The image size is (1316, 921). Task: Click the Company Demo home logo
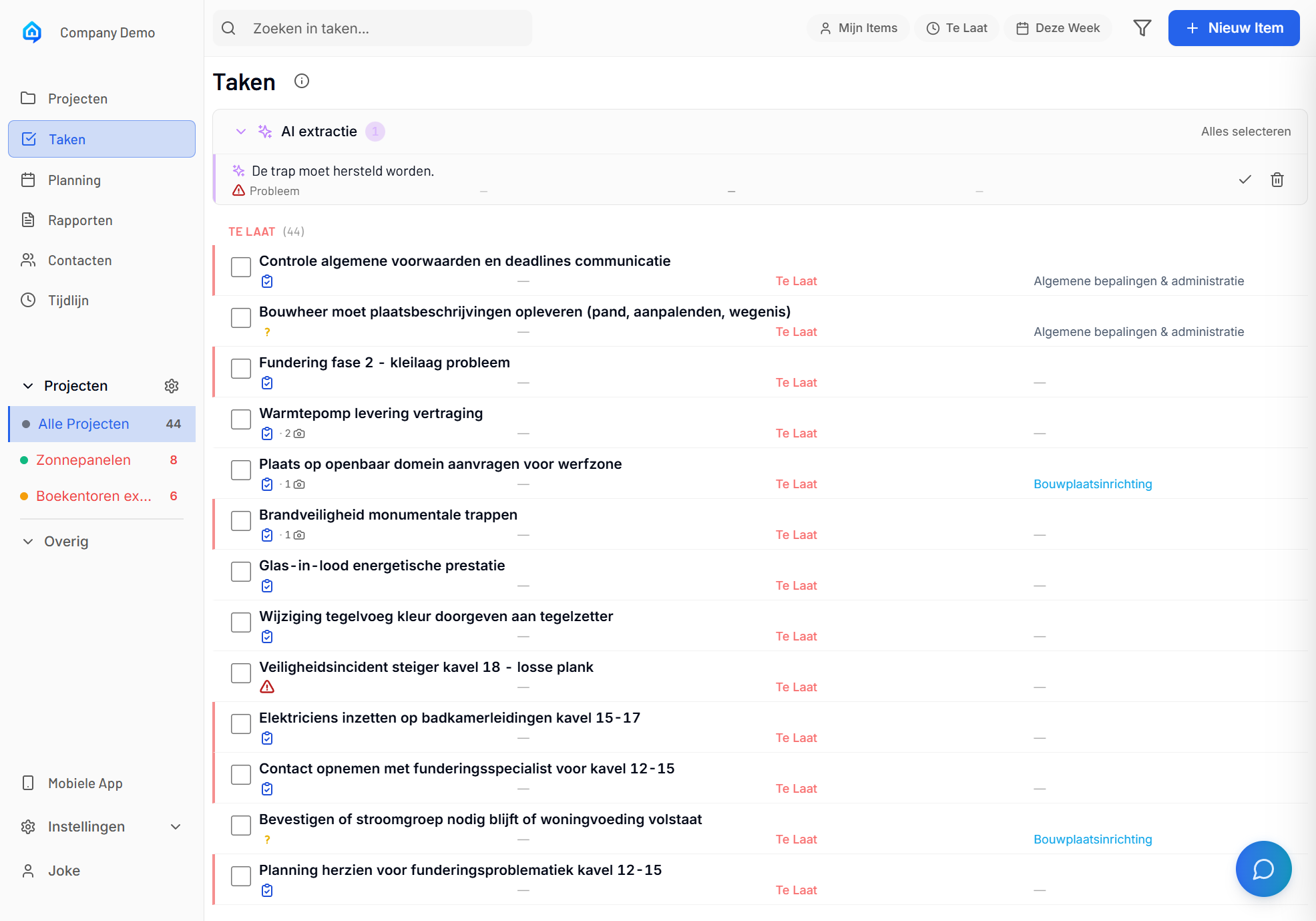[32, 32]
